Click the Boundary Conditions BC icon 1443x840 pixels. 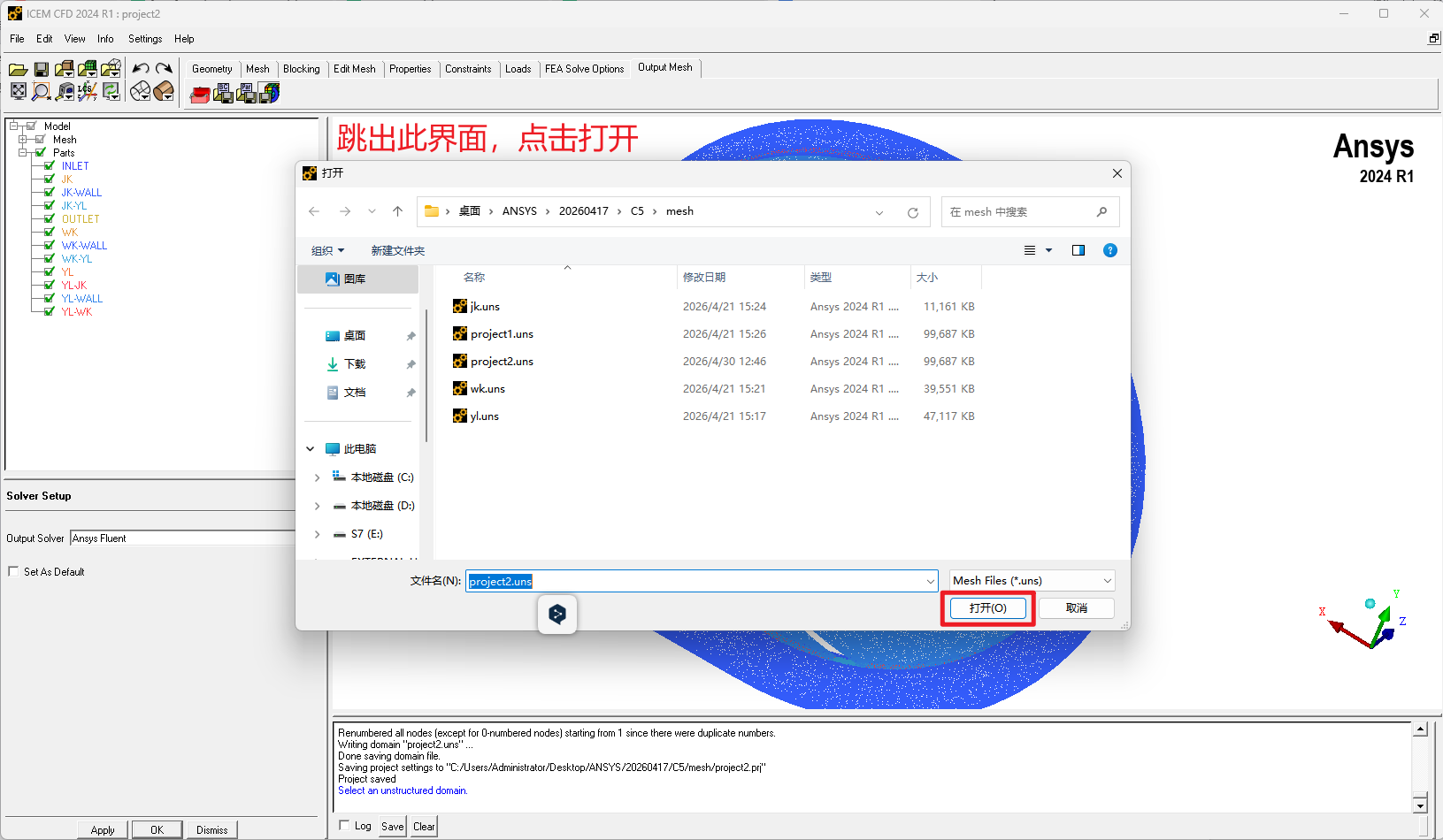[224, 93]
